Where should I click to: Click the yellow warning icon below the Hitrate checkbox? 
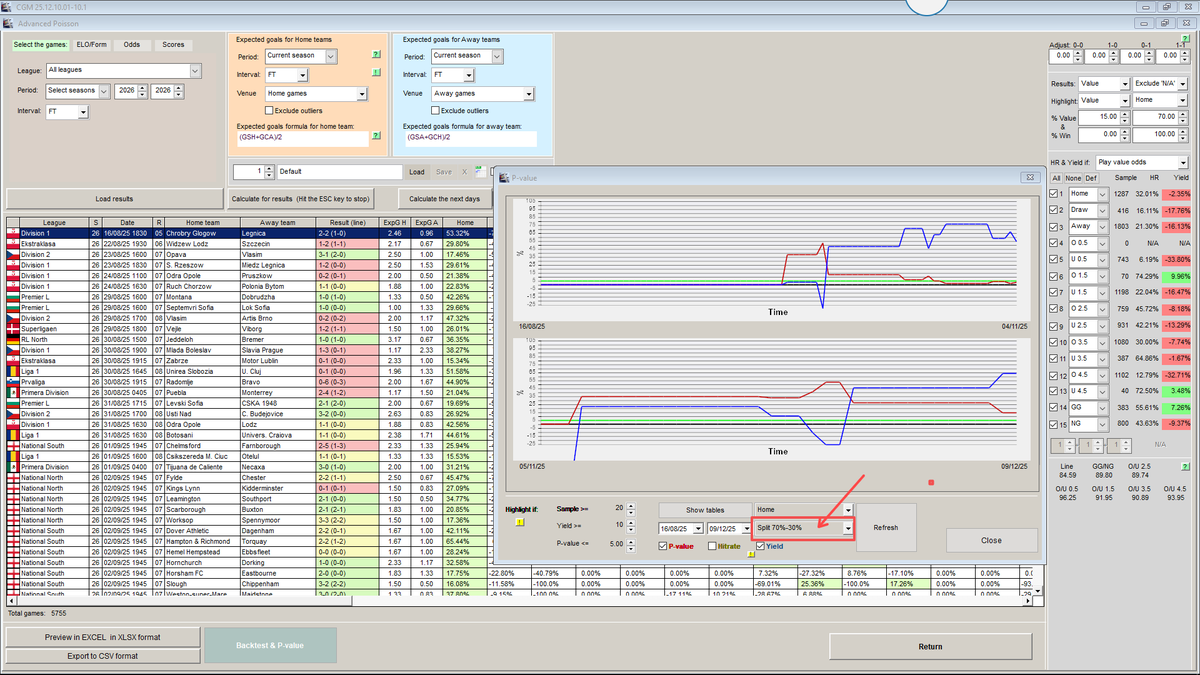click(x=750, y=555)
